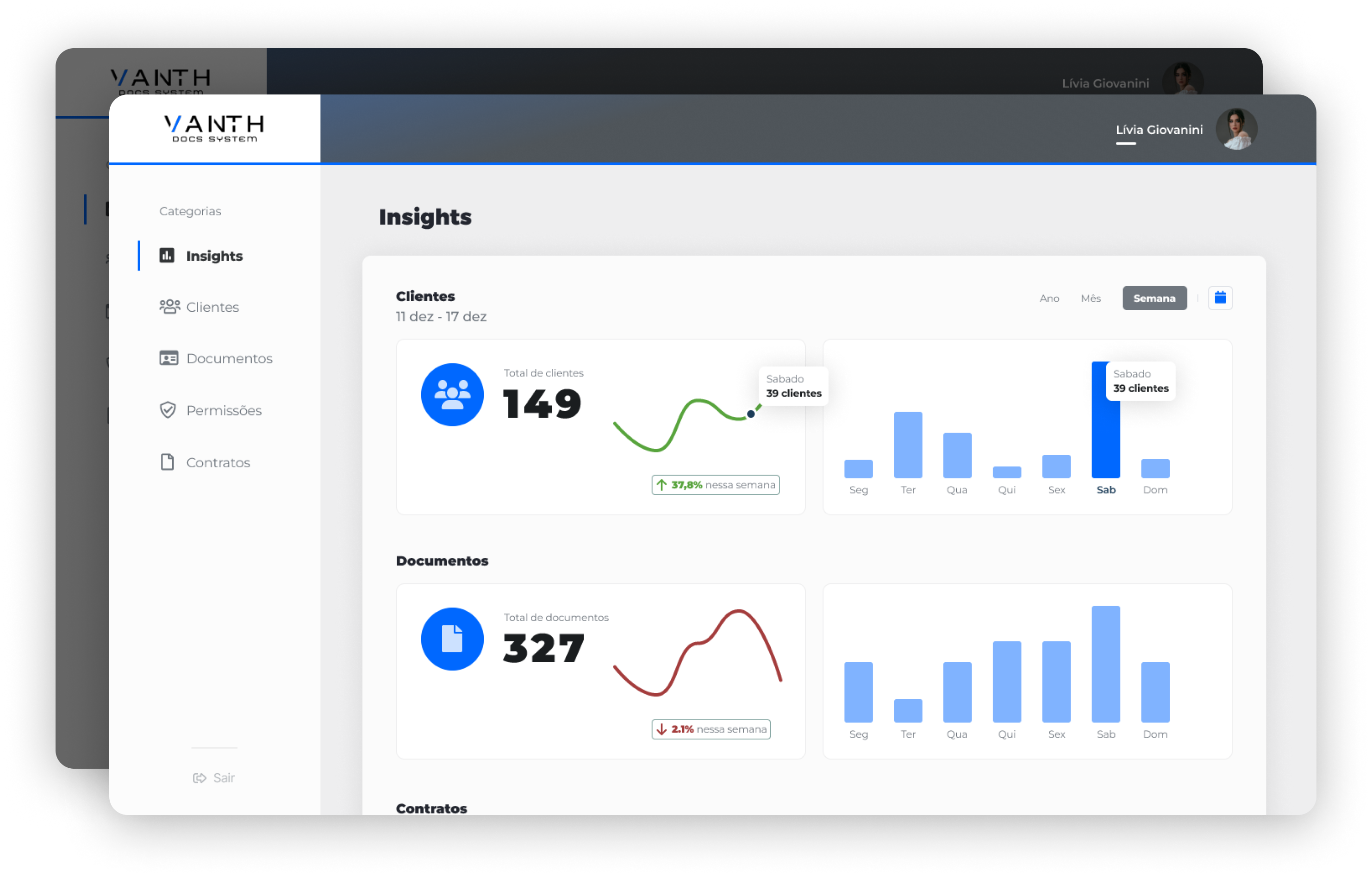Open Documentos in the sidebar

[x=216, y=358]
